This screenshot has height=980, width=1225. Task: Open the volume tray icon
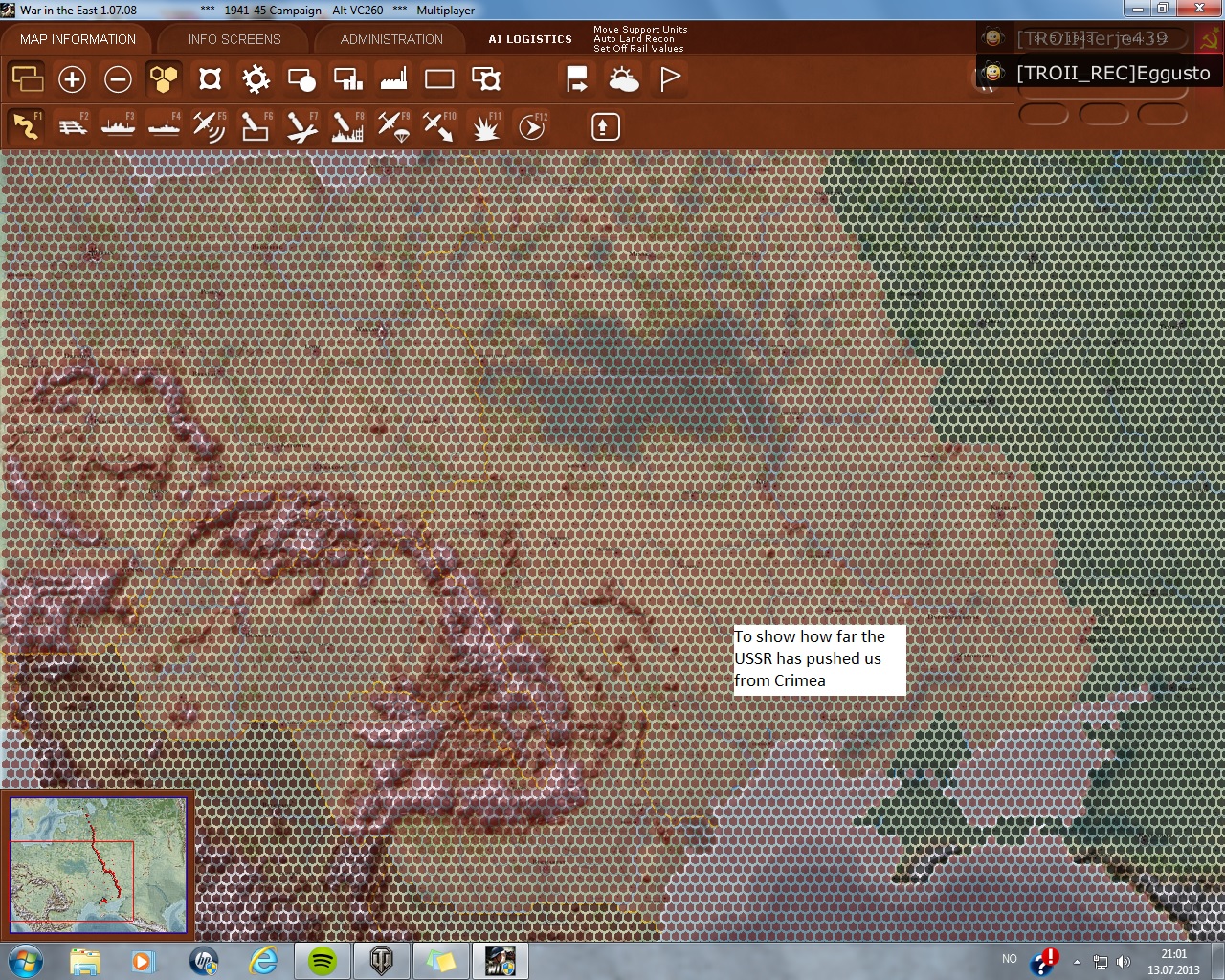[1124, 962]
